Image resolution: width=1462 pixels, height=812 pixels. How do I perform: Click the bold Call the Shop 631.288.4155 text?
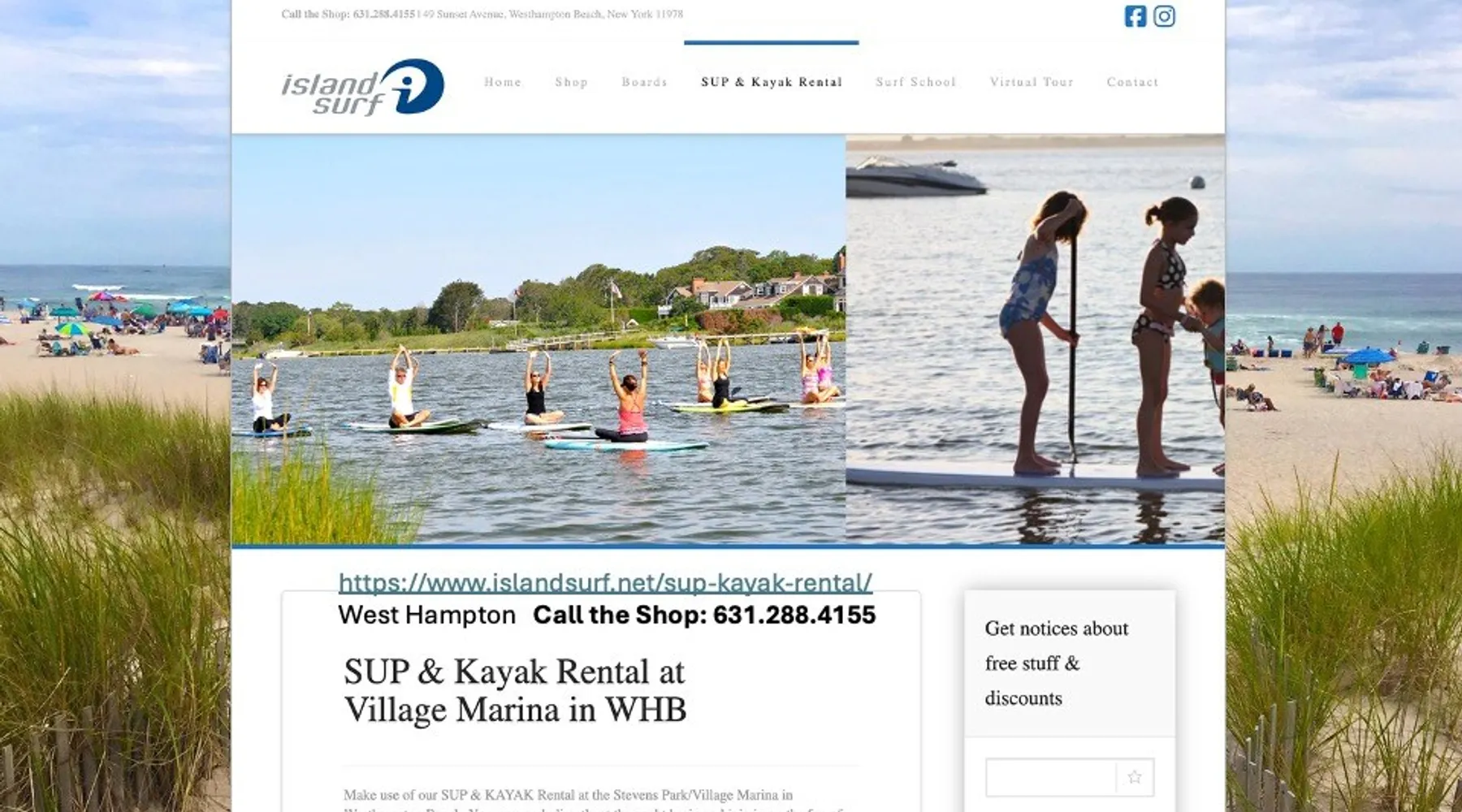pyautogui.click(x=704, y=615)
